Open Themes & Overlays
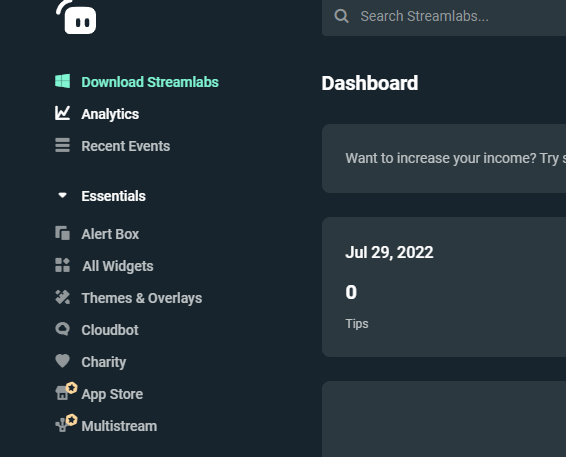This screenshot has width=566, height=457. point(142,298)
